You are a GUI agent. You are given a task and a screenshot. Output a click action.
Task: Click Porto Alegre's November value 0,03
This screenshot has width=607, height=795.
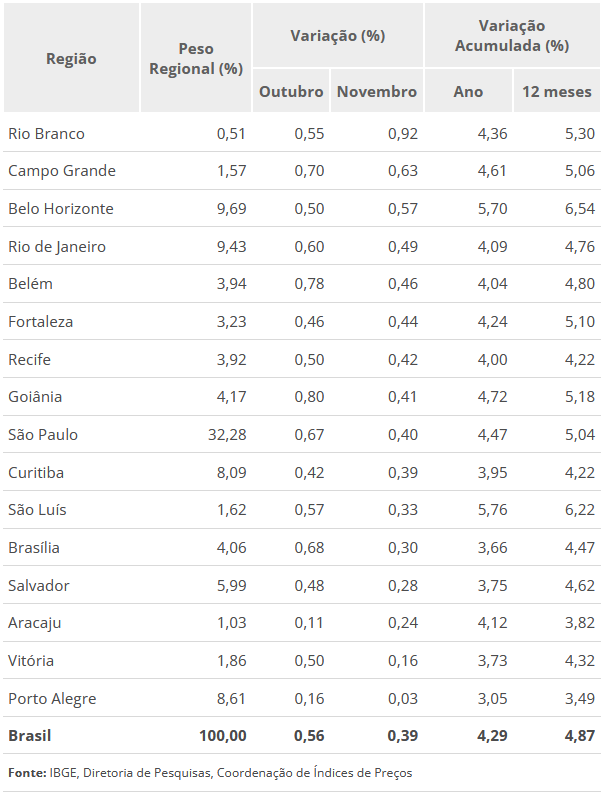403,698
